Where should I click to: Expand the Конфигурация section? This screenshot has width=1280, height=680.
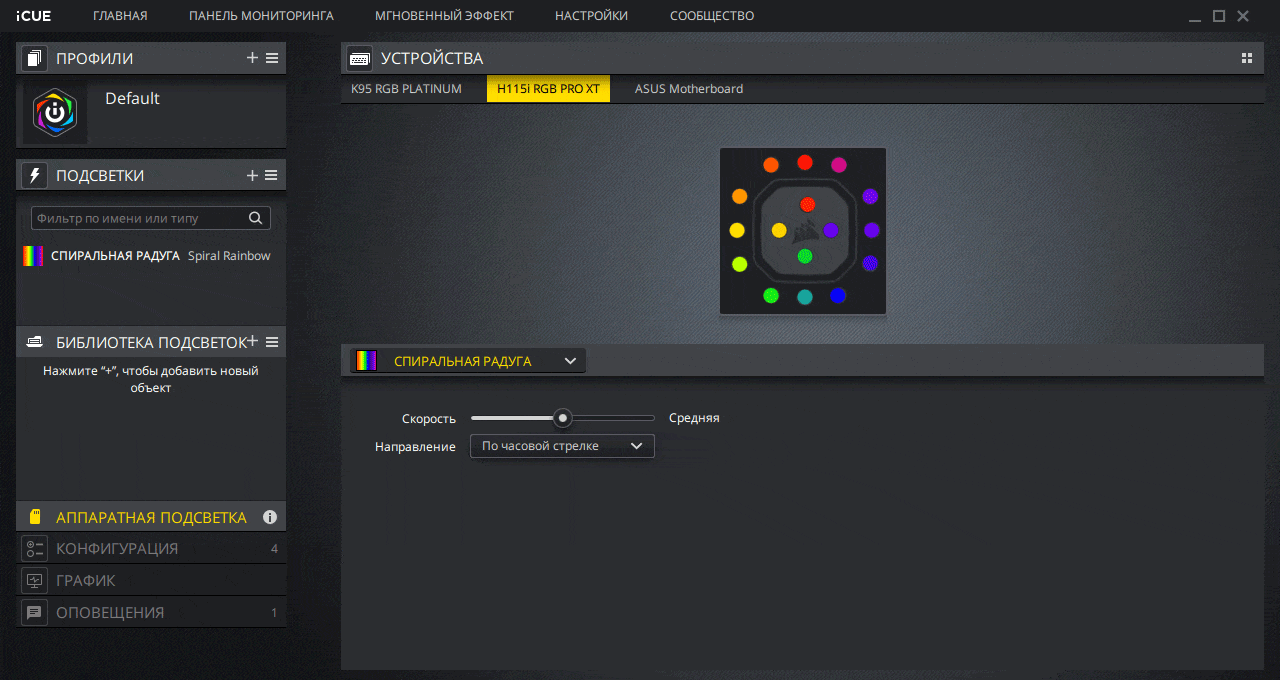coord(117,548)
